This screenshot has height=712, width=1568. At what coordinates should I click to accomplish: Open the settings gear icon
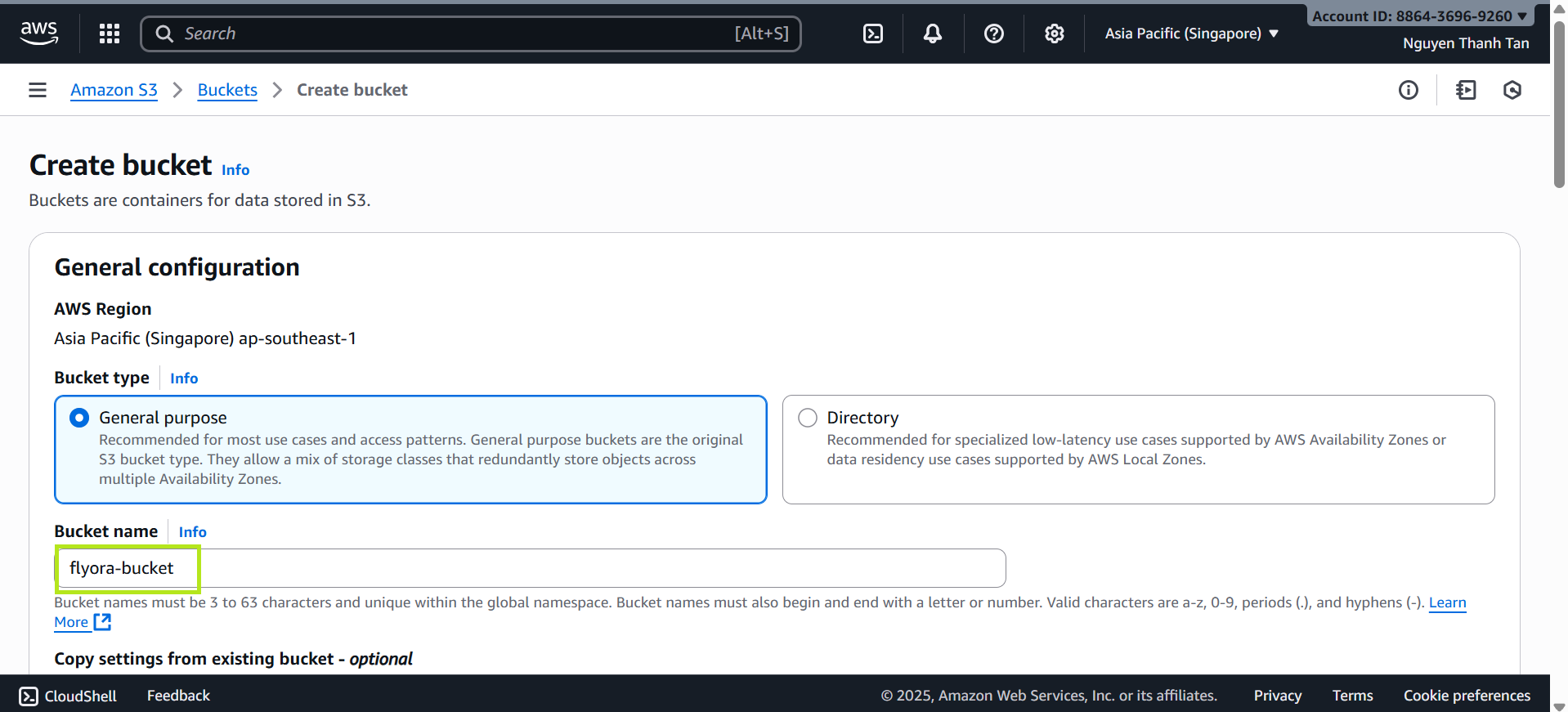point(1054,34)
